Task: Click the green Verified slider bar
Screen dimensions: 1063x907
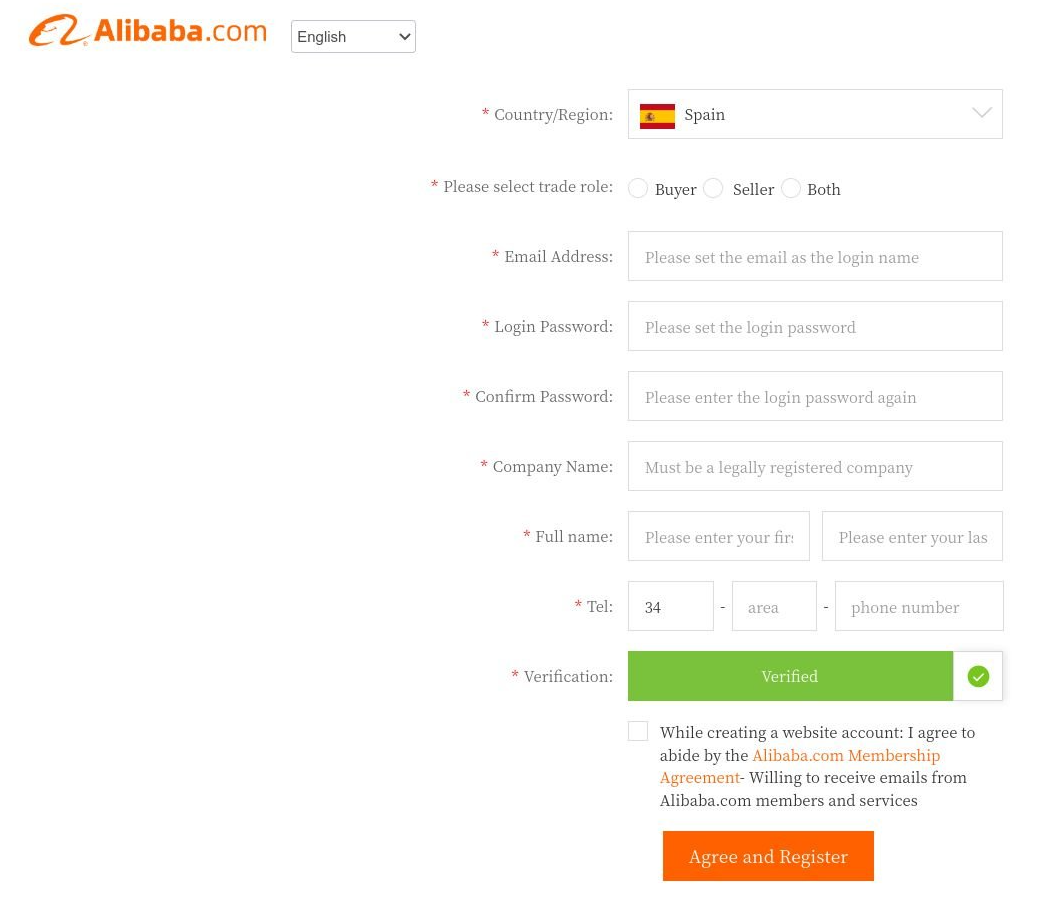Action: click(x=789, y=677)
